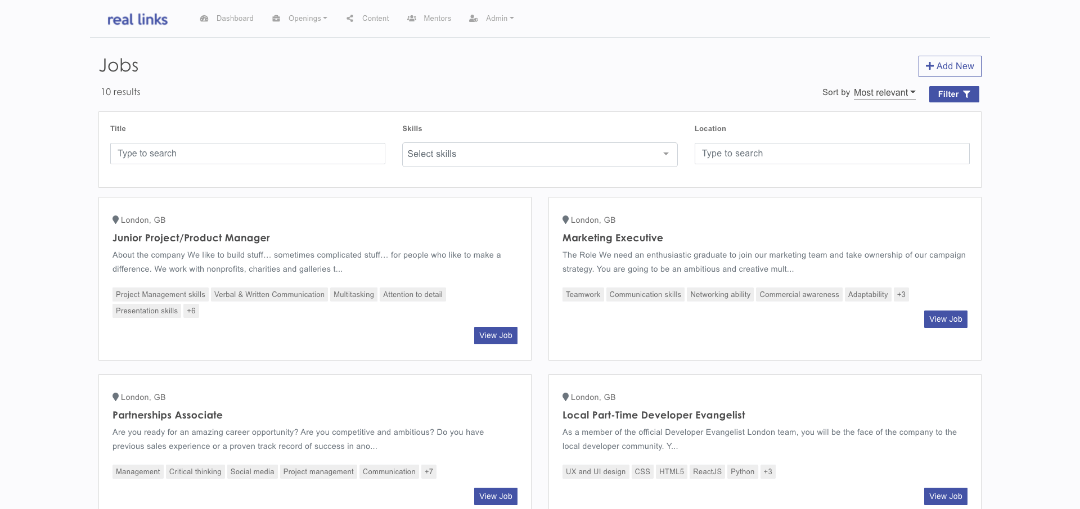Open the Admin dropdown menu
Viewport: 1080px width, 509px height.
tap(499, 19)
